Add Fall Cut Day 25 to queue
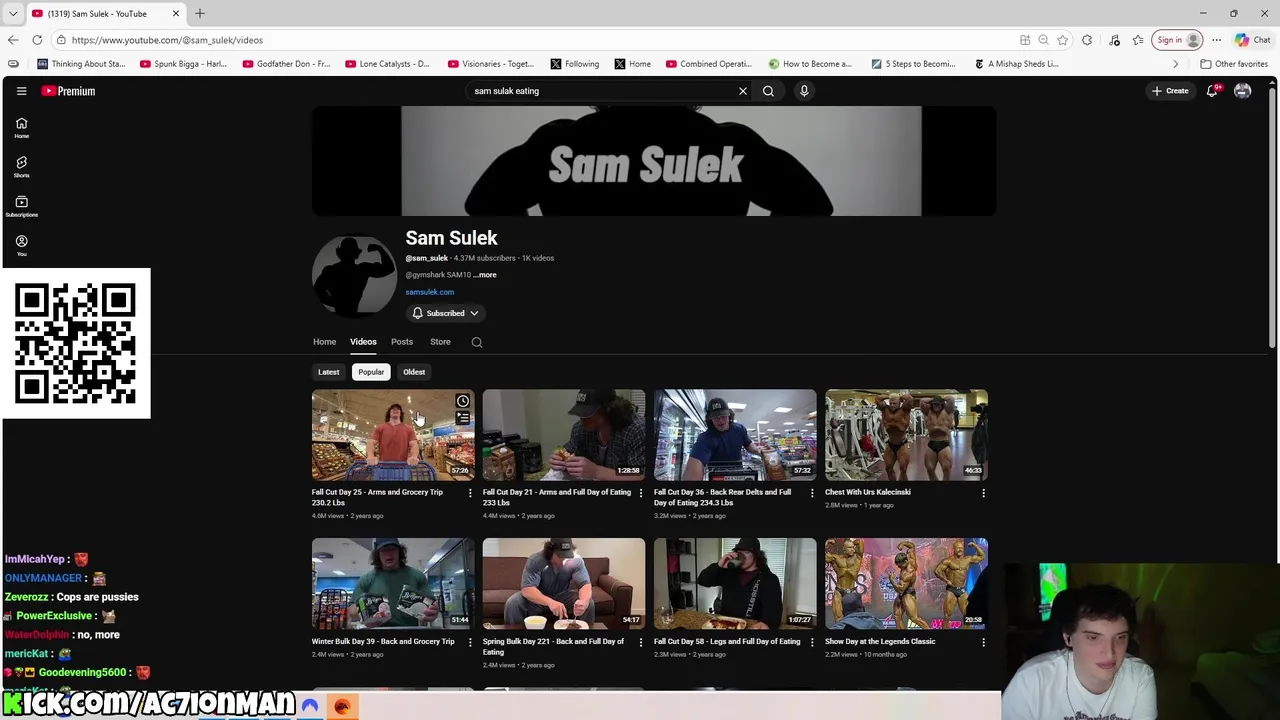The width and height of the screenshot is (1280, 720). 463,418
